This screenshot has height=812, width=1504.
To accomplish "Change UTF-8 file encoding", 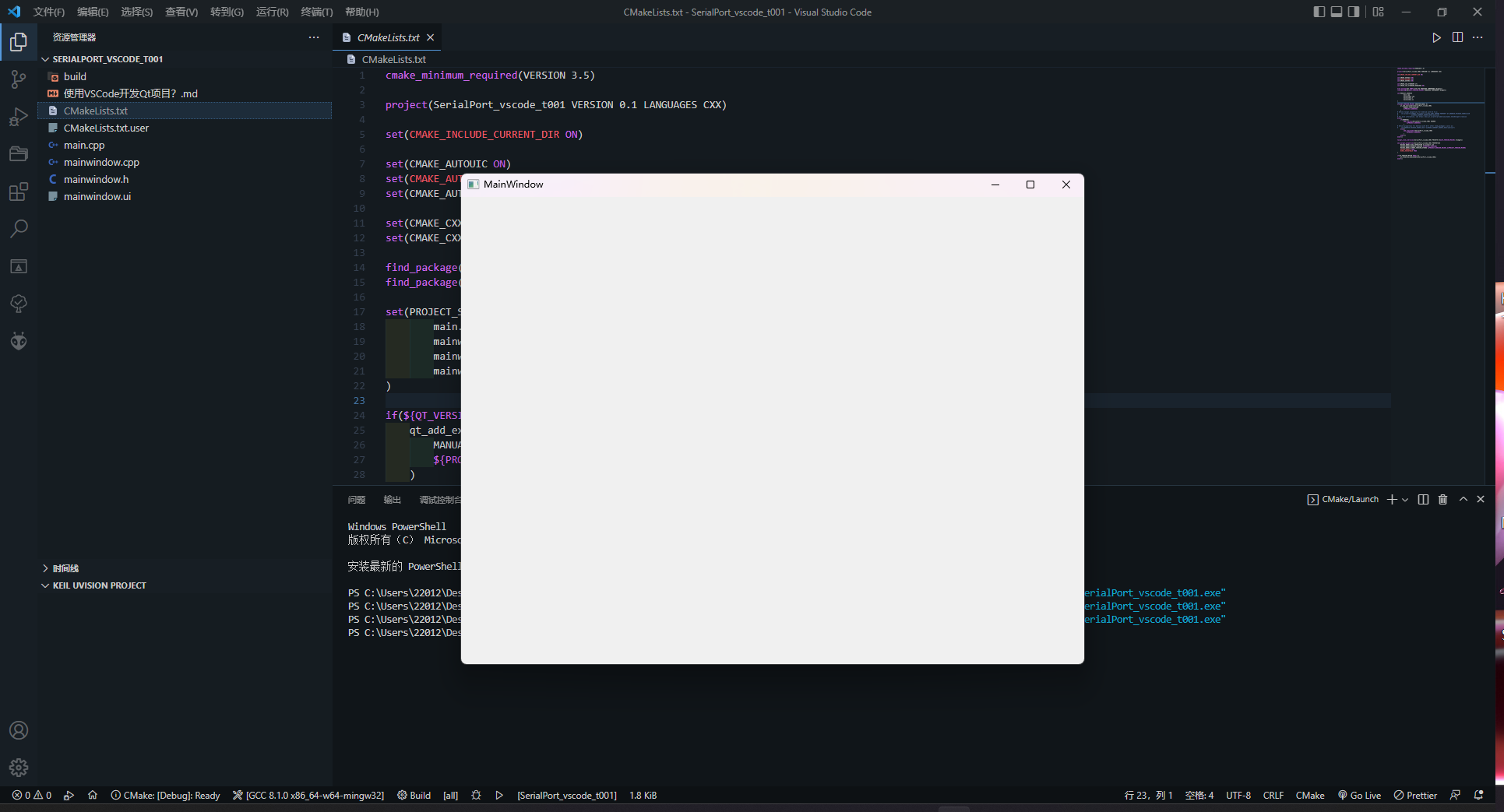I will 1238,796.
